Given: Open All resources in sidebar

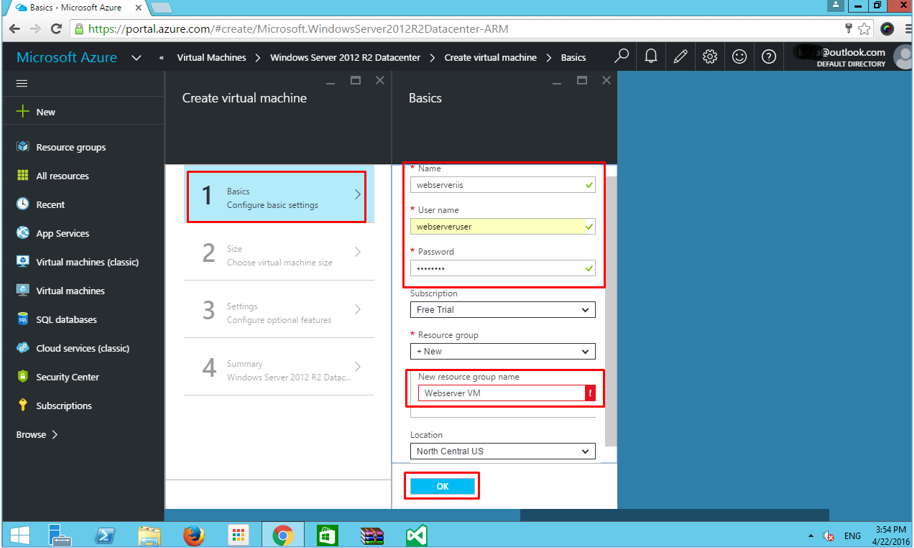Looking at the screenshot, I should coord(62,176).
